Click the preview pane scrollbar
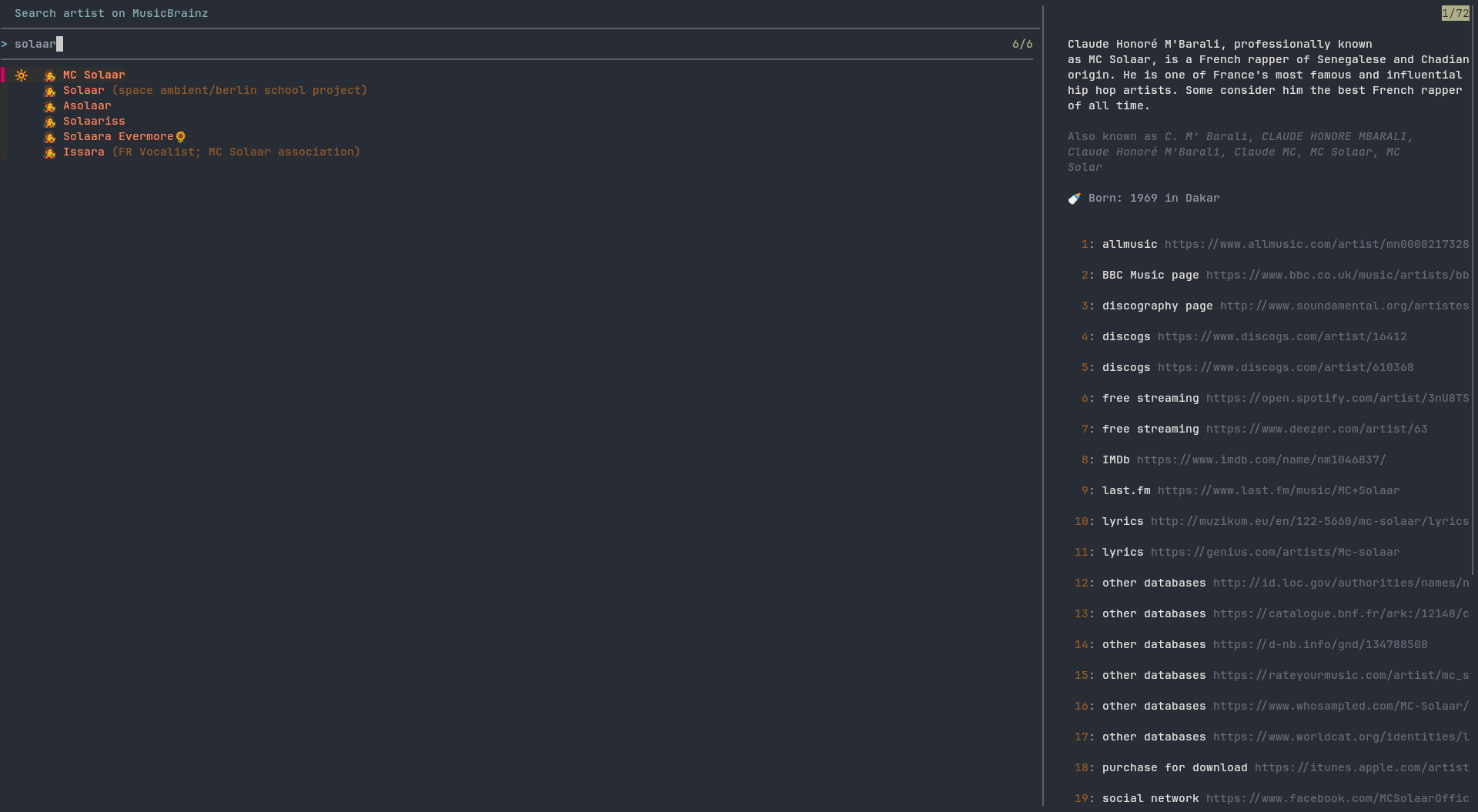The image size is (1478, 812). click(1473, 308)
